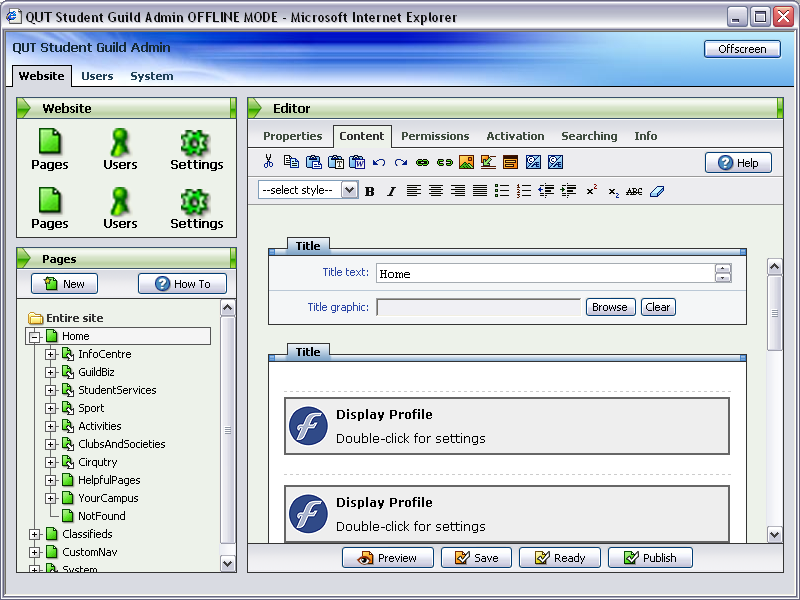Select the NotFound page in the tree

pyautogui.click(x=102, y=516)
